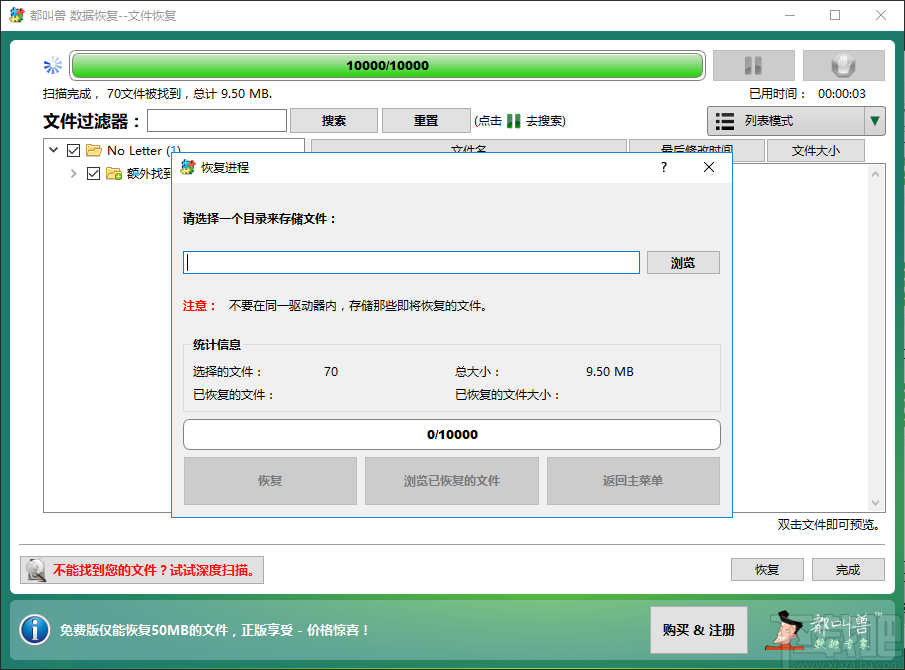Screen dimensions: 905x670
Task: Click the main window 恢复 button
Action: pyautogui.click(x=767, y=570)
